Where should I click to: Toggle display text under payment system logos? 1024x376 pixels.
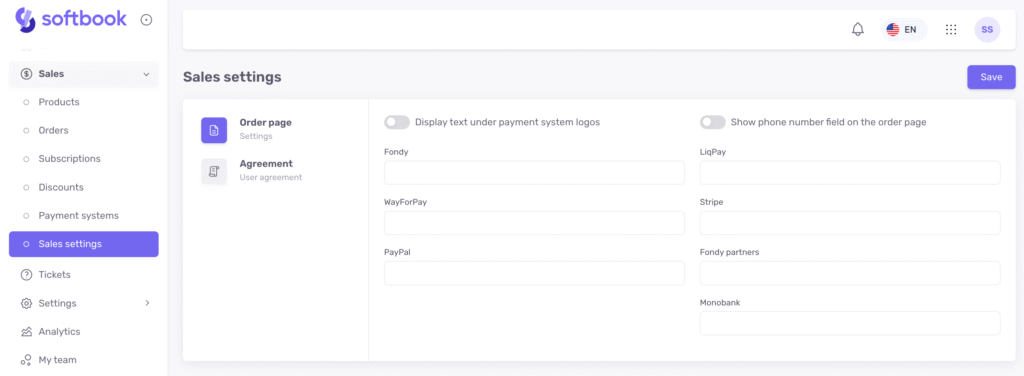click(x=396, y=122)
